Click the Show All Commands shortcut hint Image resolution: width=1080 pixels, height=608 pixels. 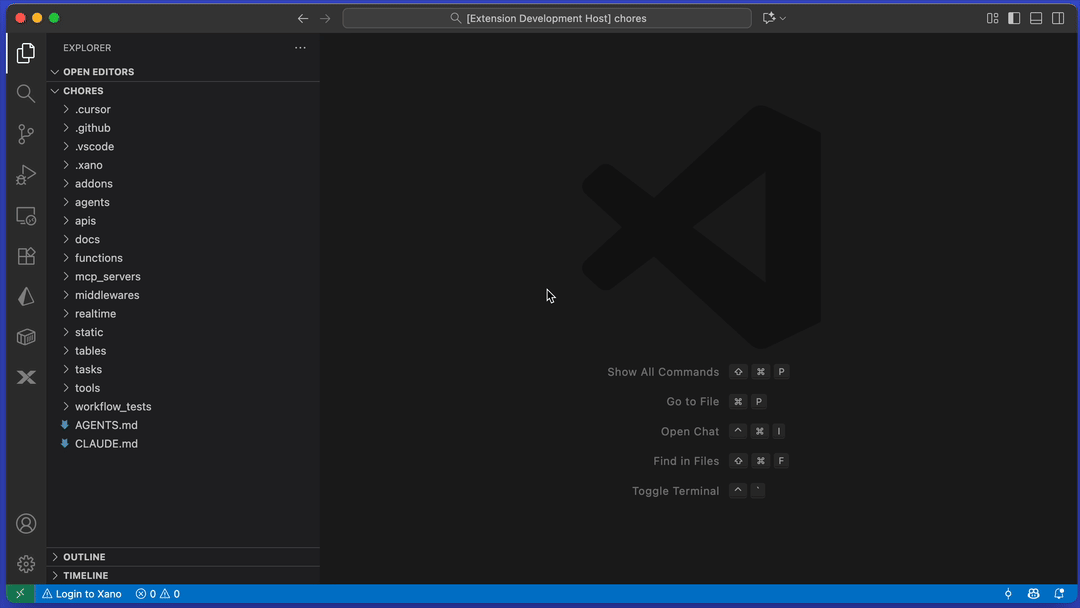point(697,372)
